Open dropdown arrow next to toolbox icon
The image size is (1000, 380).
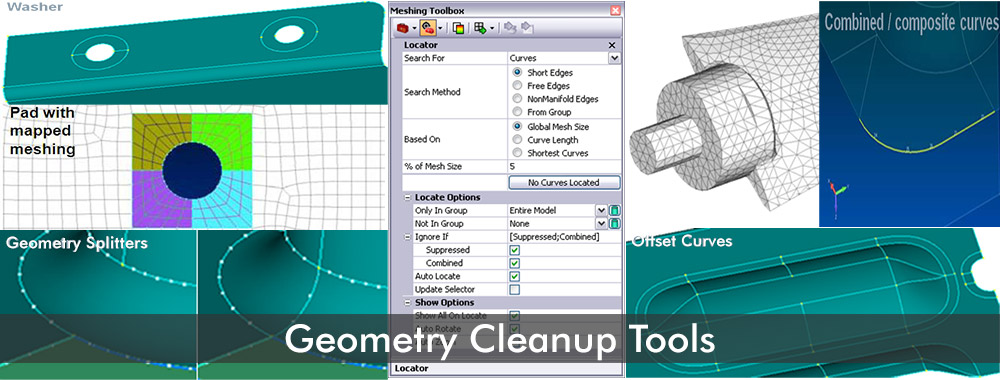[x=415, y=28]
